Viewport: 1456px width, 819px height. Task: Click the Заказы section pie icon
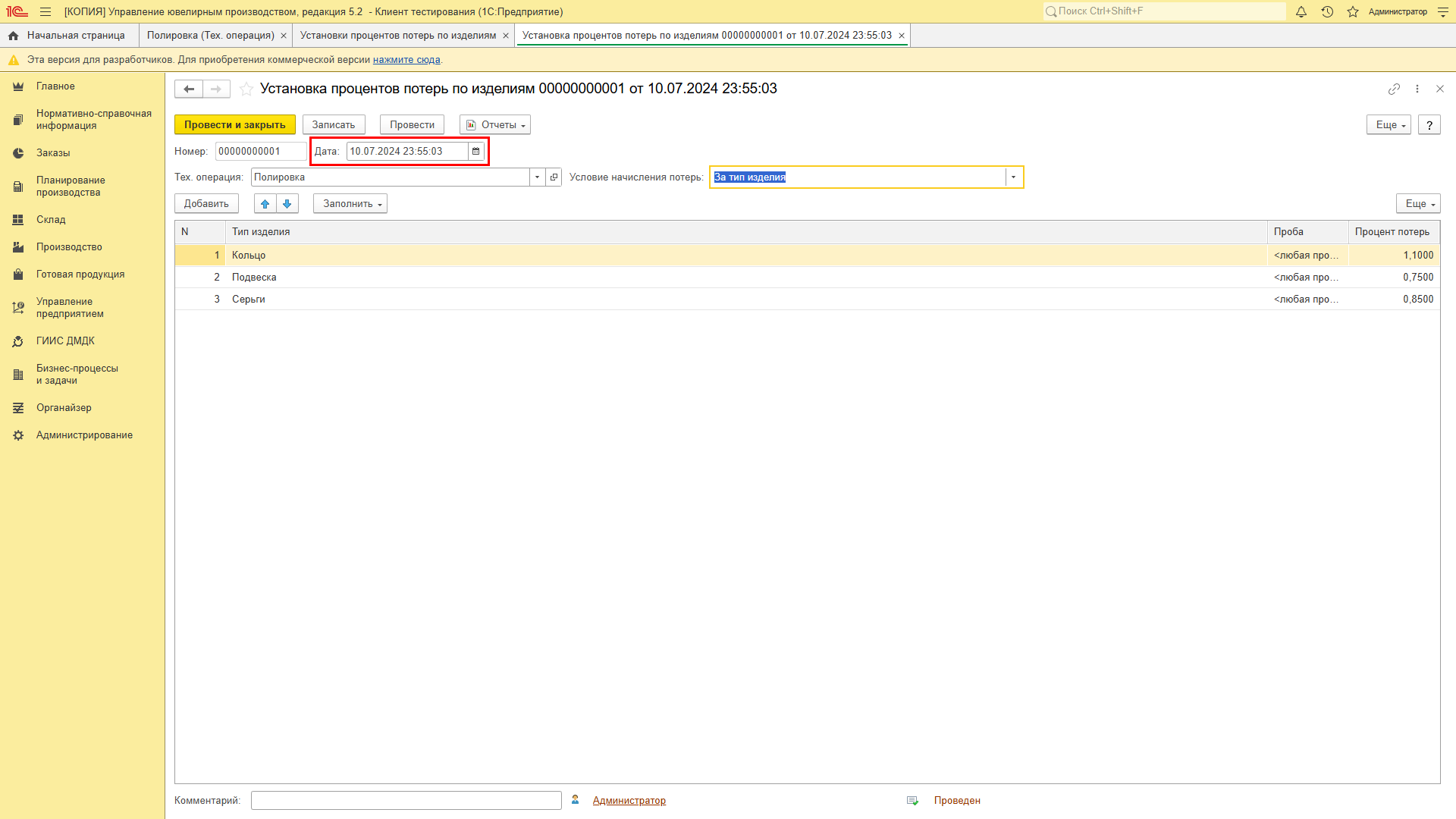coord(18,153)
